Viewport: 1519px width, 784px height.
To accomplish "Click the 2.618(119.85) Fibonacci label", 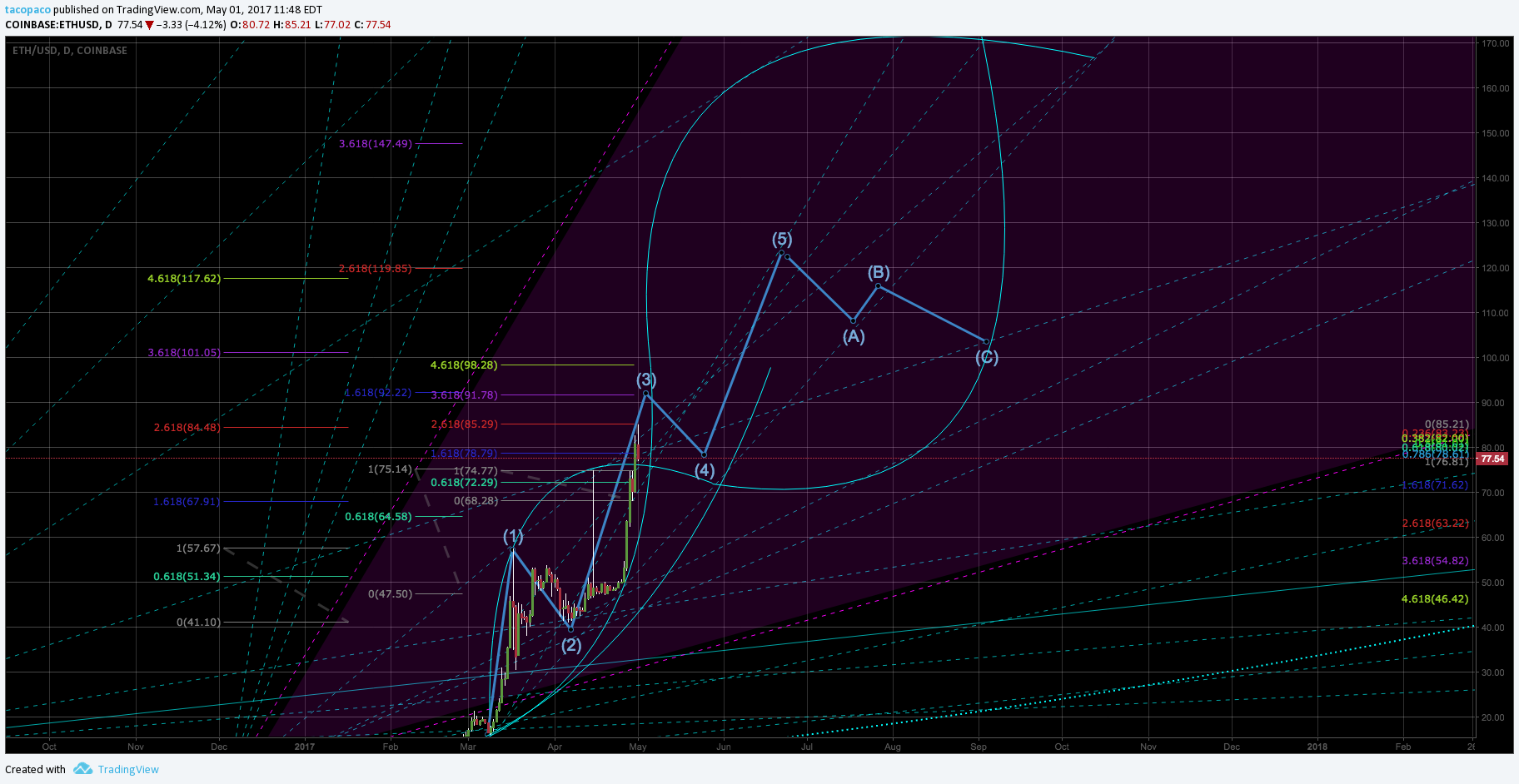I will pos(375,269).
